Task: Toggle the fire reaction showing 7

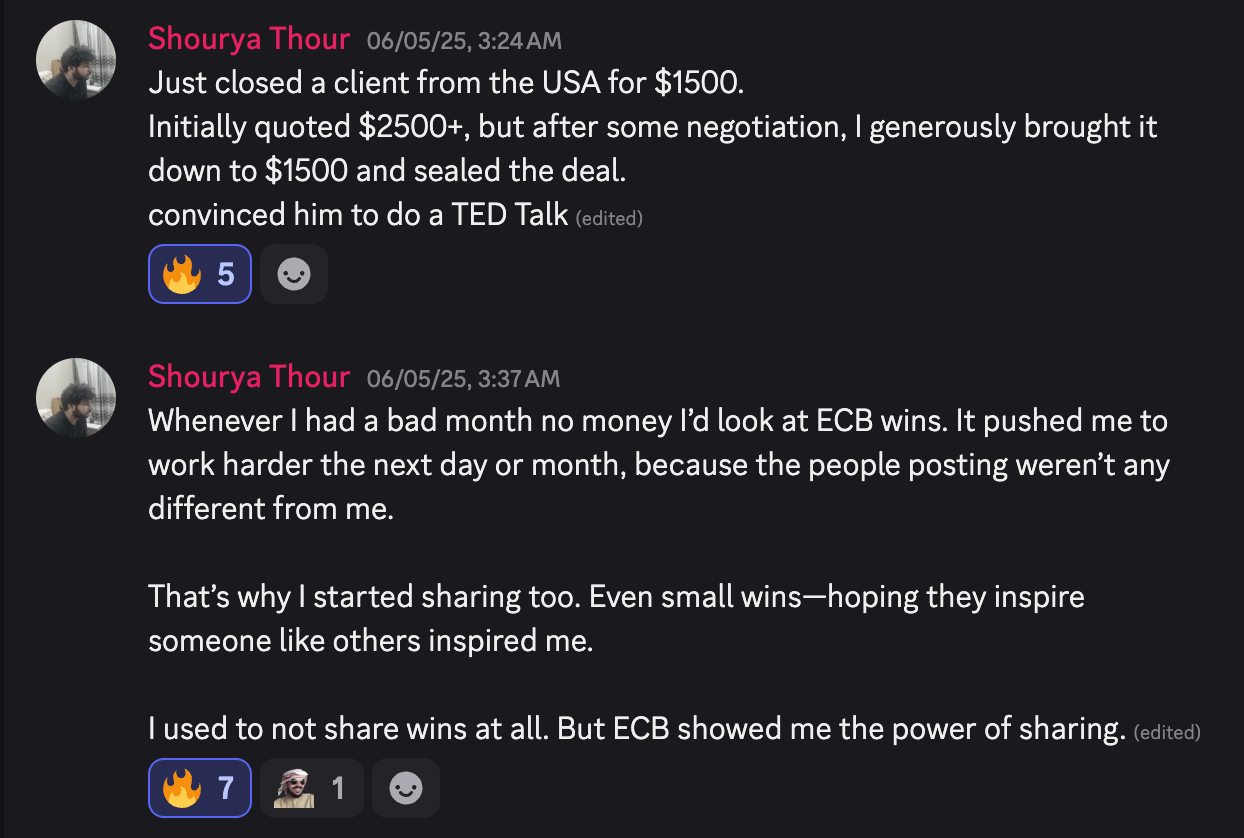Action: pos(200,788)
